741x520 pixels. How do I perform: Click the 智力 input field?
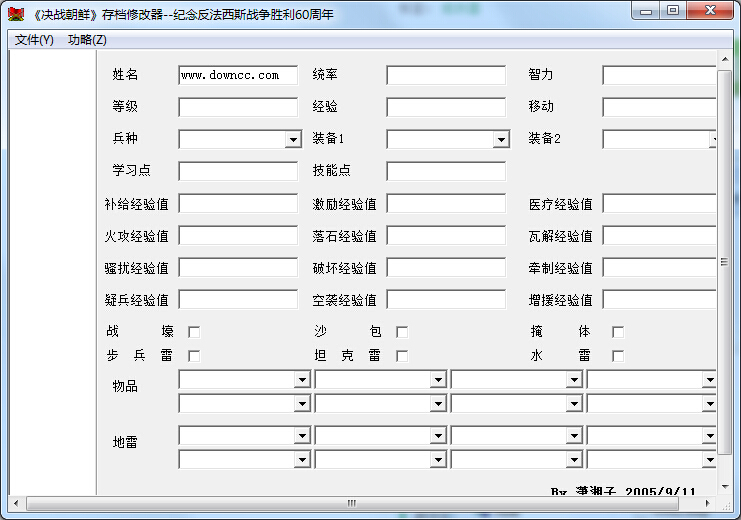pyautogui.click(x=659, y=75)
